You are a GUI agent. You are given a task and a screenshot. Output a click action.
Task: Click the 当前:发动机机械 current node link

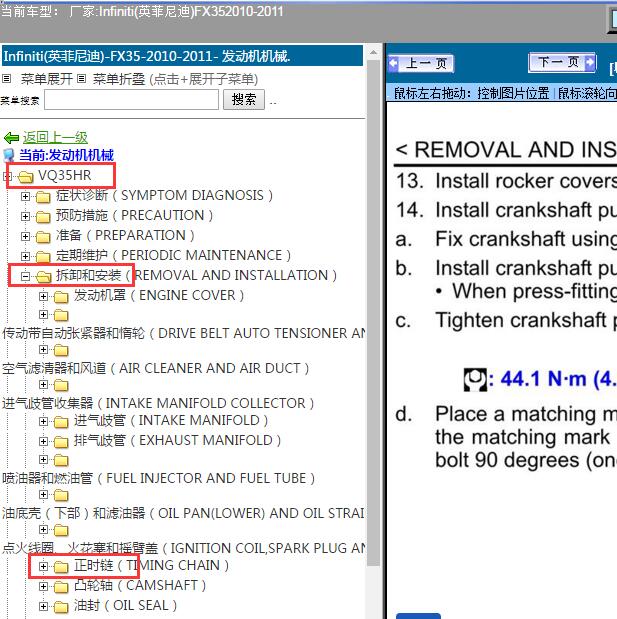(66, 155)
